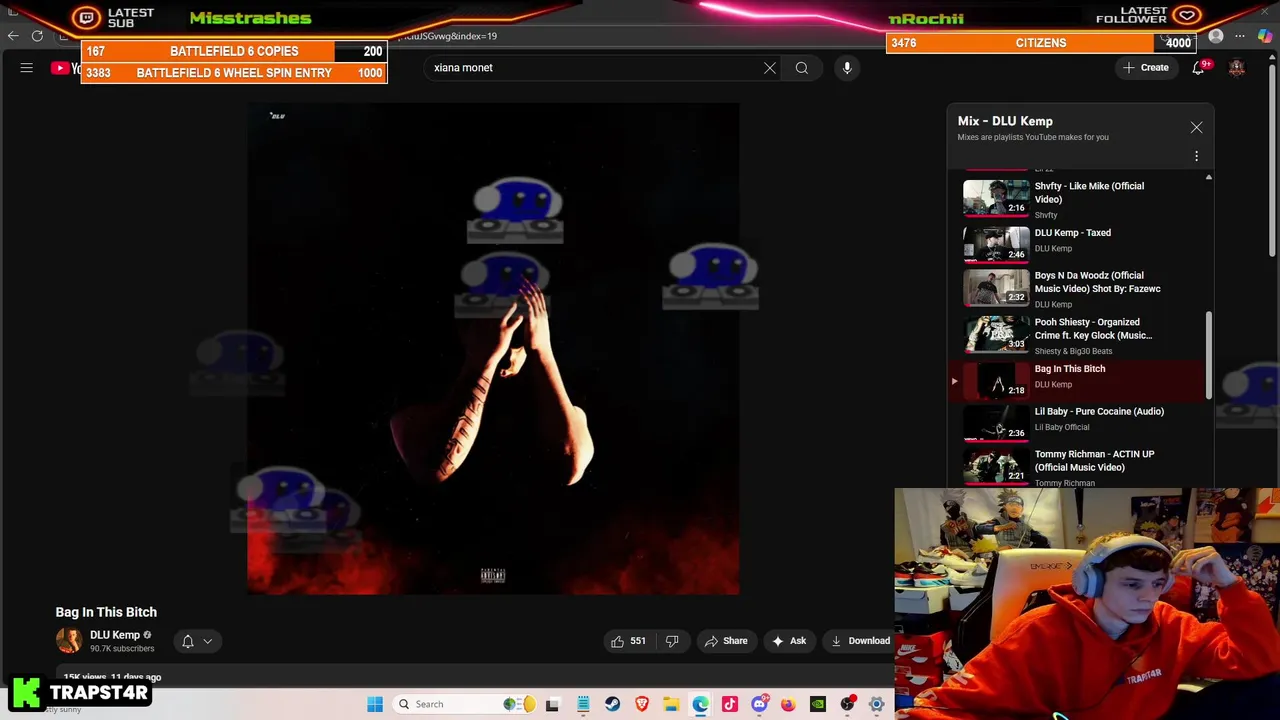Open Windows Settings gear on taskbar
This screenshot has height=720, width=1280.
pyautogui.click(x=876, y=704)
